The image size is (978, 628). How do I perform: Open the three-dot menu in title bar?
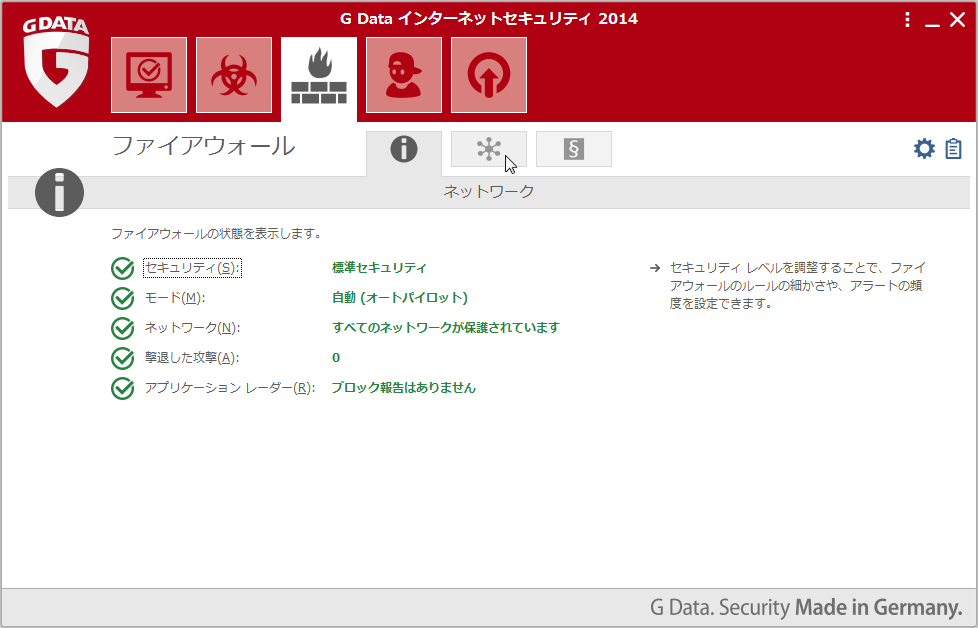click(907, 20)
